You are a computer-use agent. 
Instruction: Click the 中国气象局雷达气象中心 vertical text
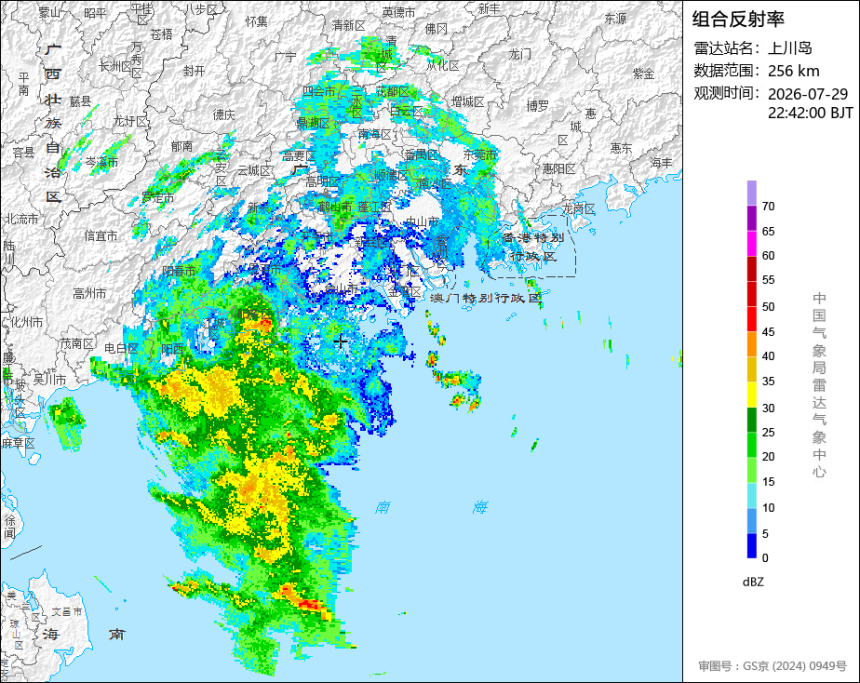click(x=819, y=385)
